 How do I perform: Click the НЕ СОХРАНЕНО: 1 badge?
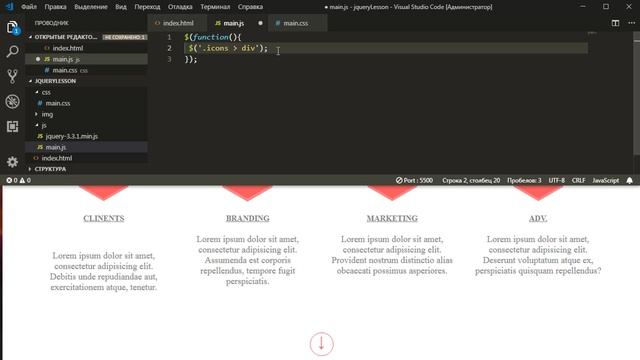(124, 37)
